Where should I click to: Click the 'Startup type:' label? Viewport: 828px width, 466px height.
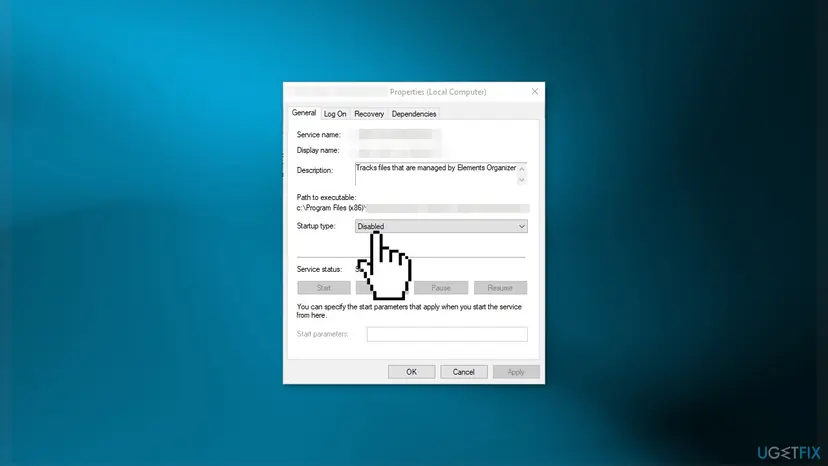point(316,226)
